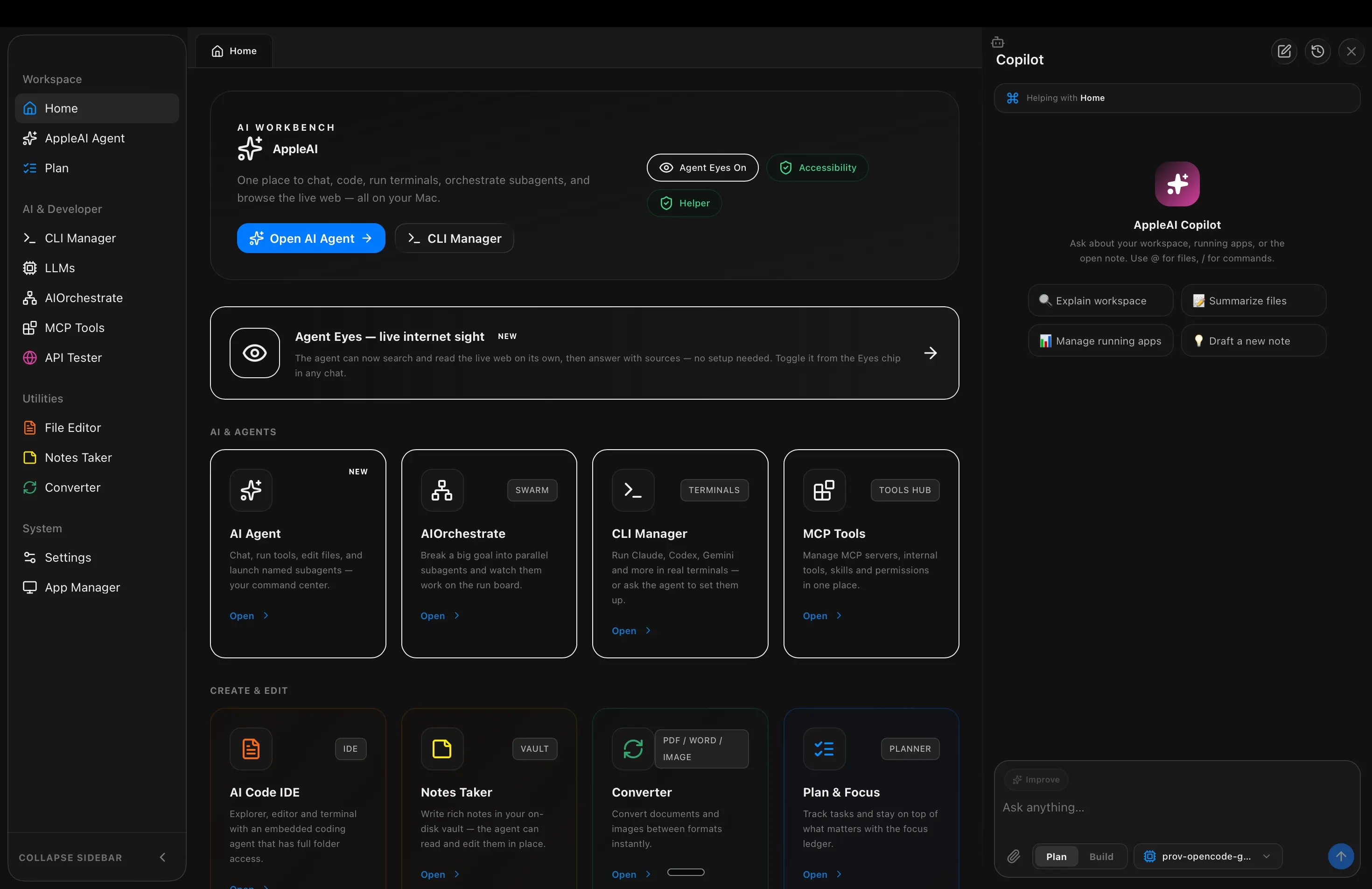Click the AppleAI sparkle logo in the workbench header

click(x=250, y=148)
